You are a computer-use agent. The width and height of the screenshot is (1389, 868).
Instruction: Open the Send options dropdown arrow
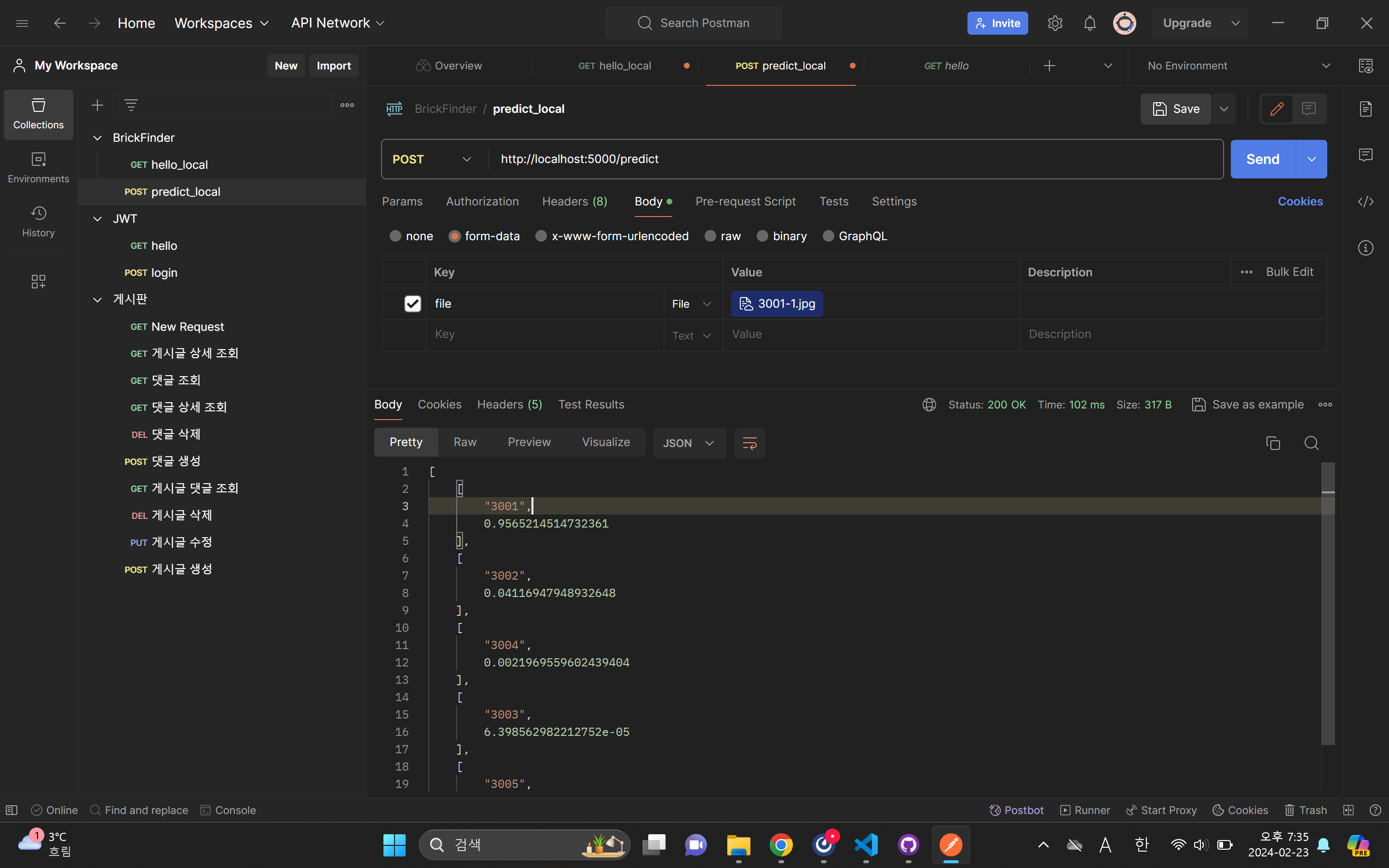1311,159
